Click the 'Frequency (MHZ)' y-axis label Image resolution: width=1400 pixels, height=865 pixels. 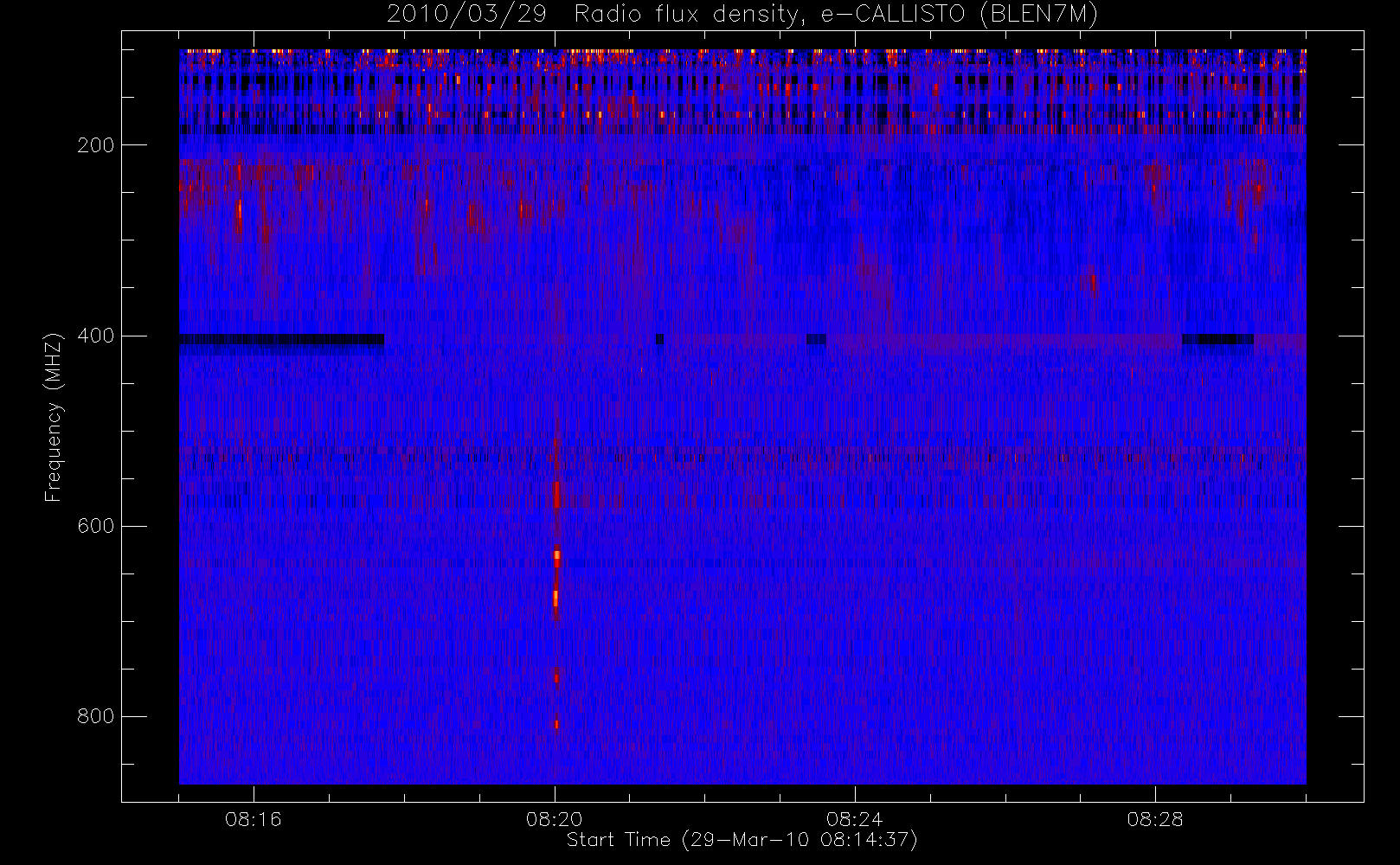pyautogui.click(x=54, y=417)
